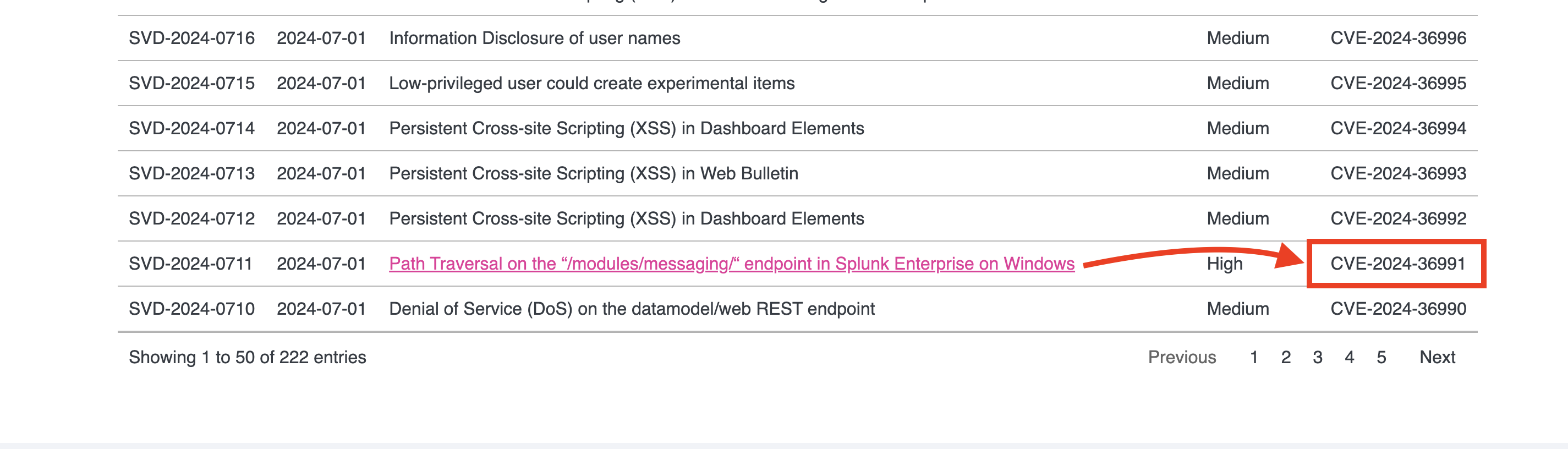
Task: Jump to pagination page 3
Action: [x=1317, y=357]
